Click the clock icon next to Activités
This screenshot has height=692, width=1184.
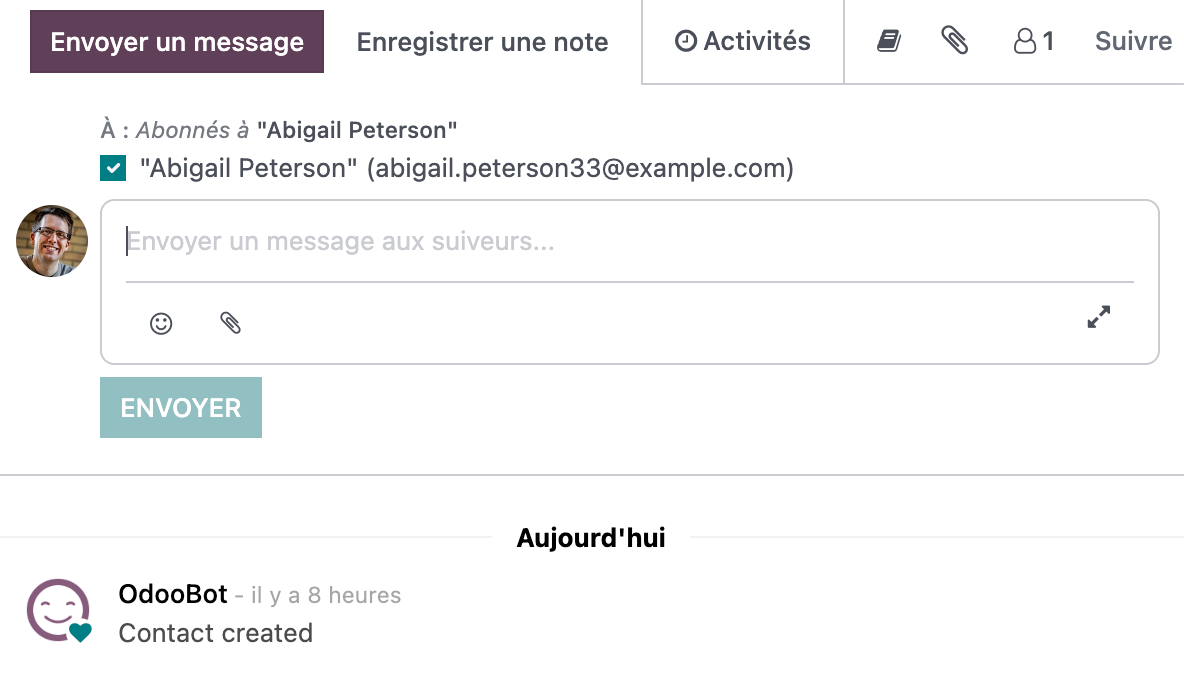tap(685, 40)
